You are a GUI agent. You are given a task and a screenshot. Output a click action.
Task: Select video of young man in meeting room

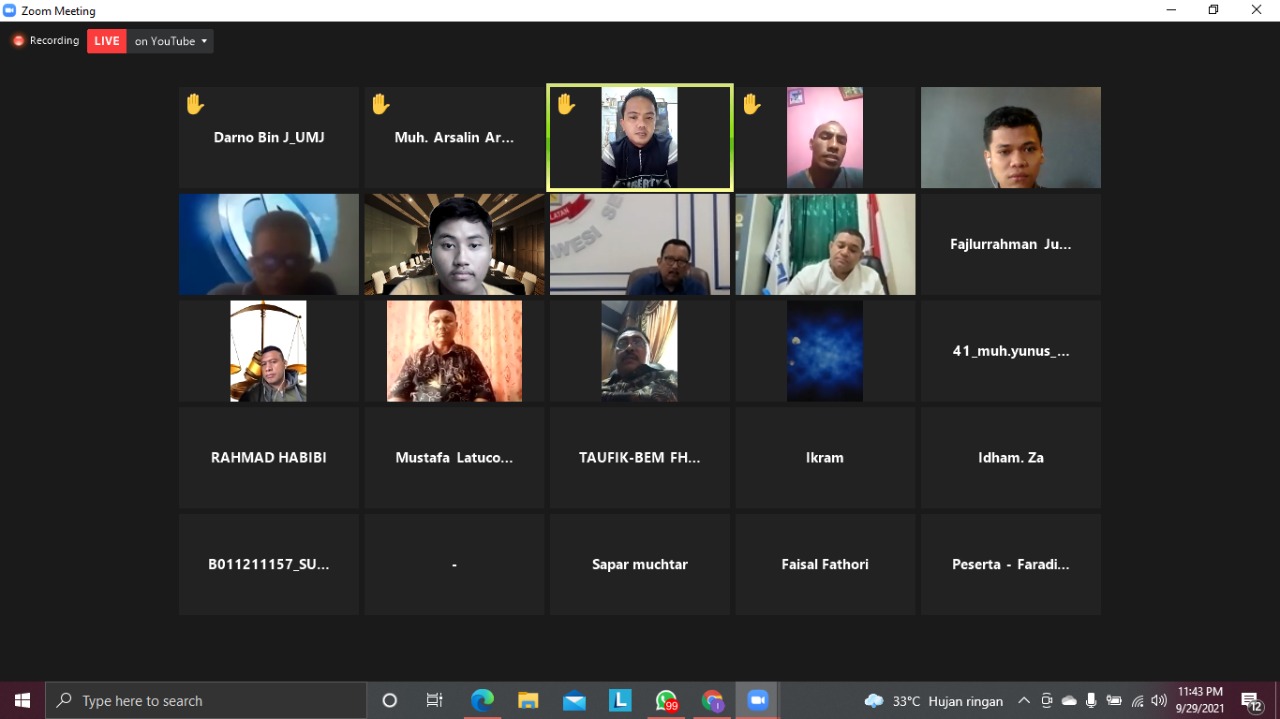point(454,244)
